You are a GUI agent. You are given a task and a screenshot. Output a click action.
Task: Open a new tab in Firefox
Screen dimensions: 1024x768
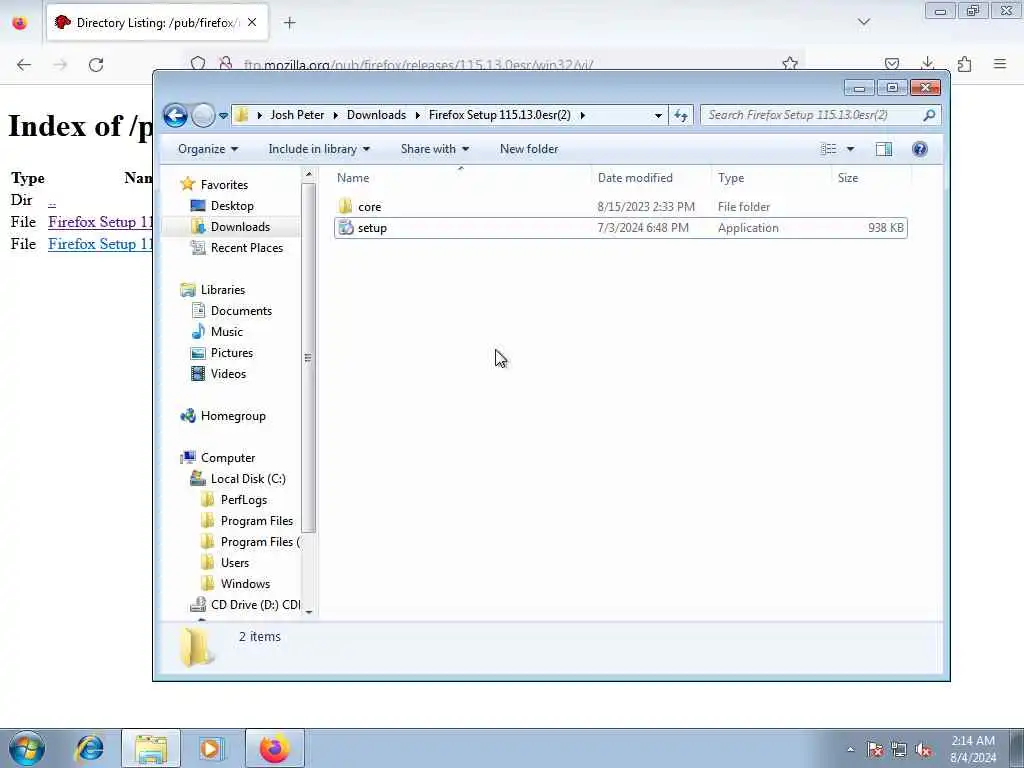tap(289, 23)
